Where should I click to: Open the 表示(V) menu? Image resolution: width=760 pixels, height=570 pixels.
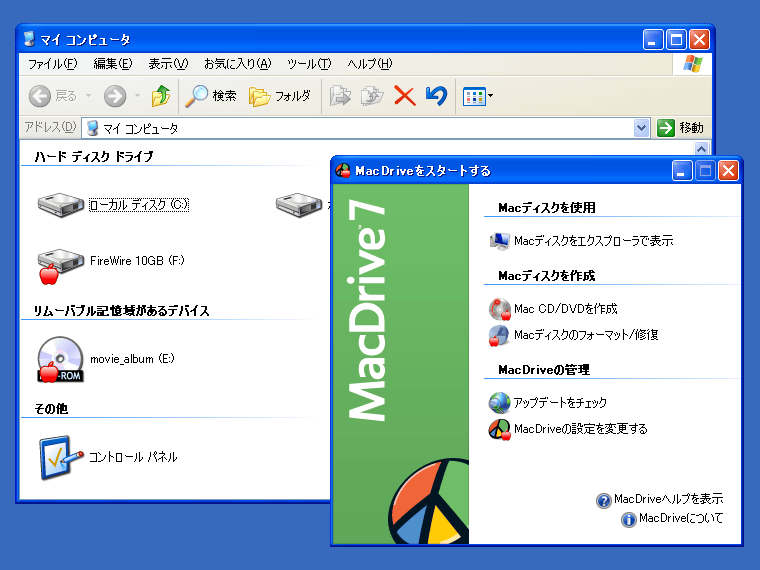[168, 64]
